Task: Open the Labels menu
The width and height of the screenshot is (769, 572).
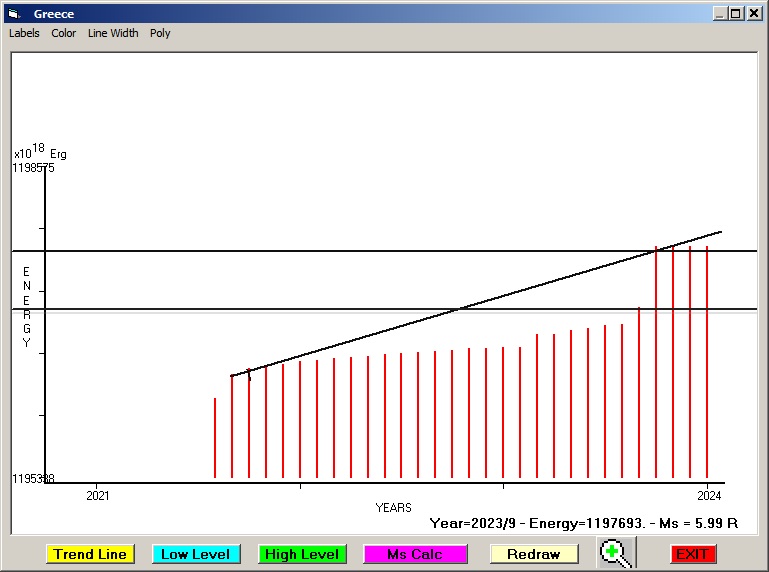Action: click(x=24, y=33)
